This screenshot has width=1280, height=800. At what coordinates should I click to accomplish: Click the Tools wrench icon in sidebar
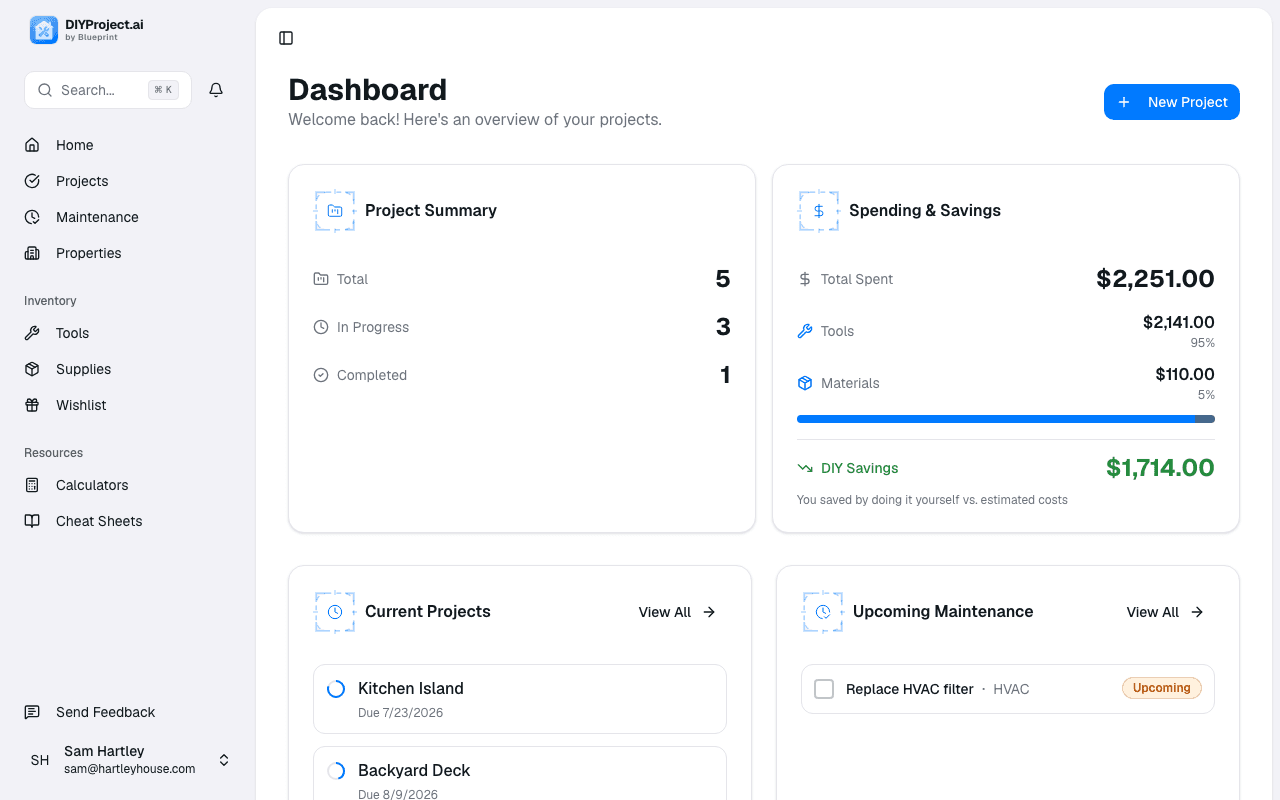(32, 333)
